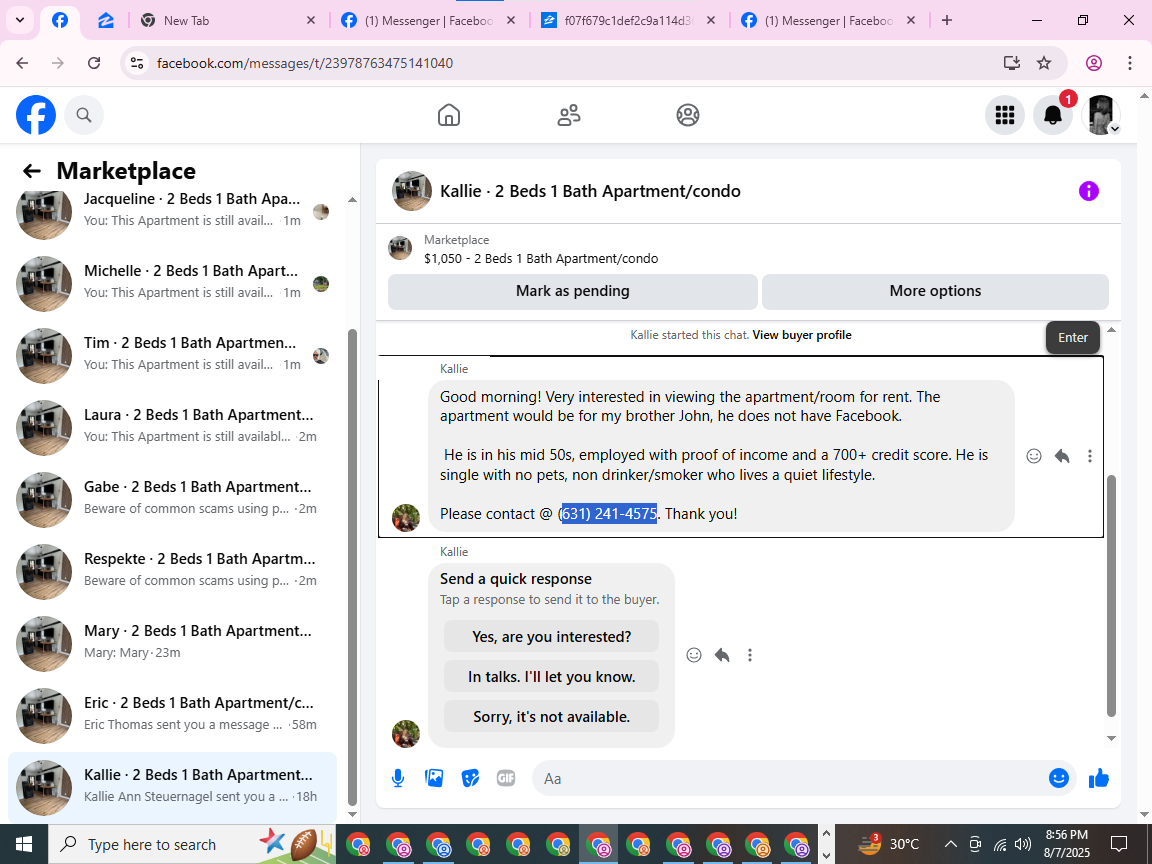Screen dimensions: 1152x864
Task: Open emoji picker in message field
Action: 1059,778
